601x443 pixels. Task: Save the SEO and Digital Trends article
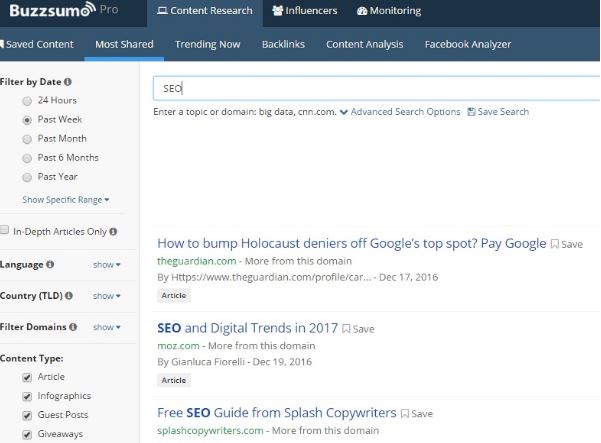pos(357,328)
